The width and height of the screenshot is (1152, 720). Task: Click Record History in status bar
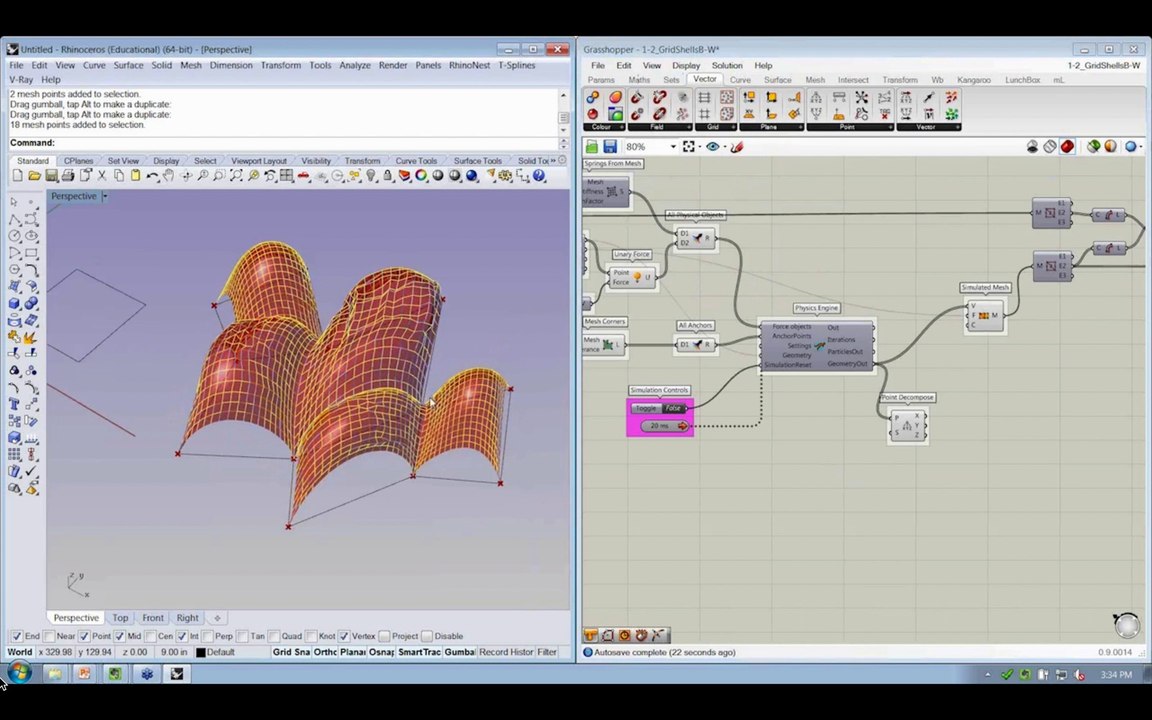506,652
